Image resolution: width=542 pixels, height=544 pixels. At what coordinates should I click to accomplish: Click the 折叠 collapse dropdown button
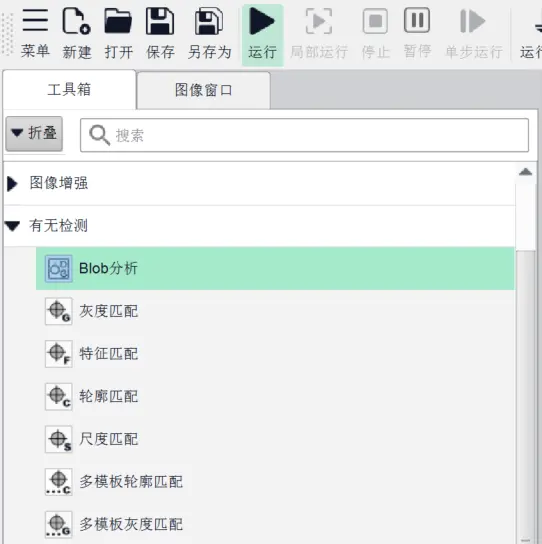click(34, 133)
